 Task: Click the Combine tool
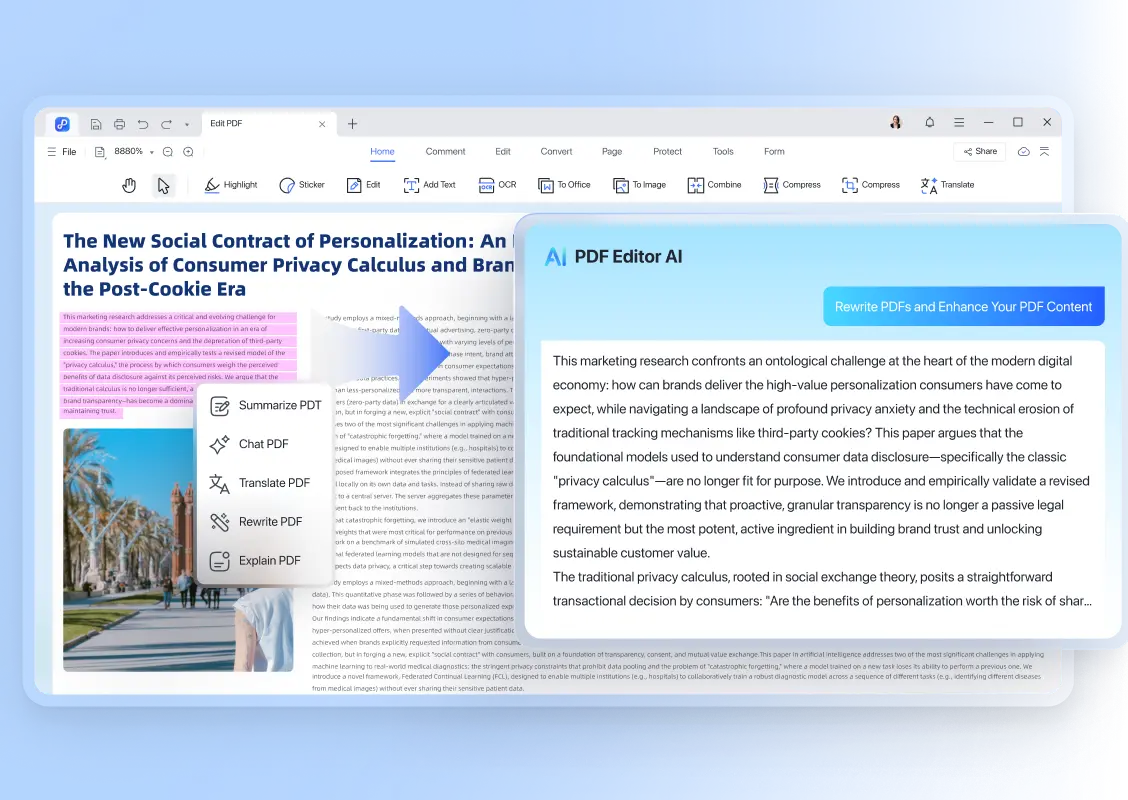tap(714, 185)
